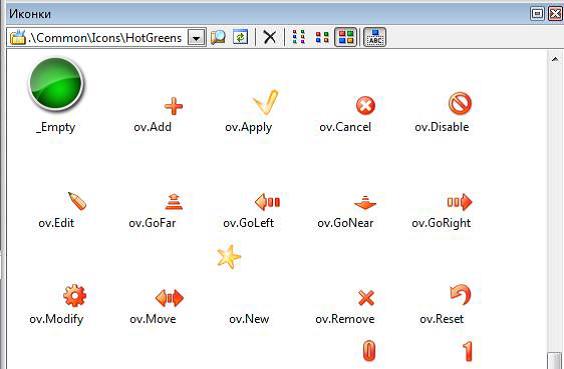Click the ov.New label text

tap(249, 319)
